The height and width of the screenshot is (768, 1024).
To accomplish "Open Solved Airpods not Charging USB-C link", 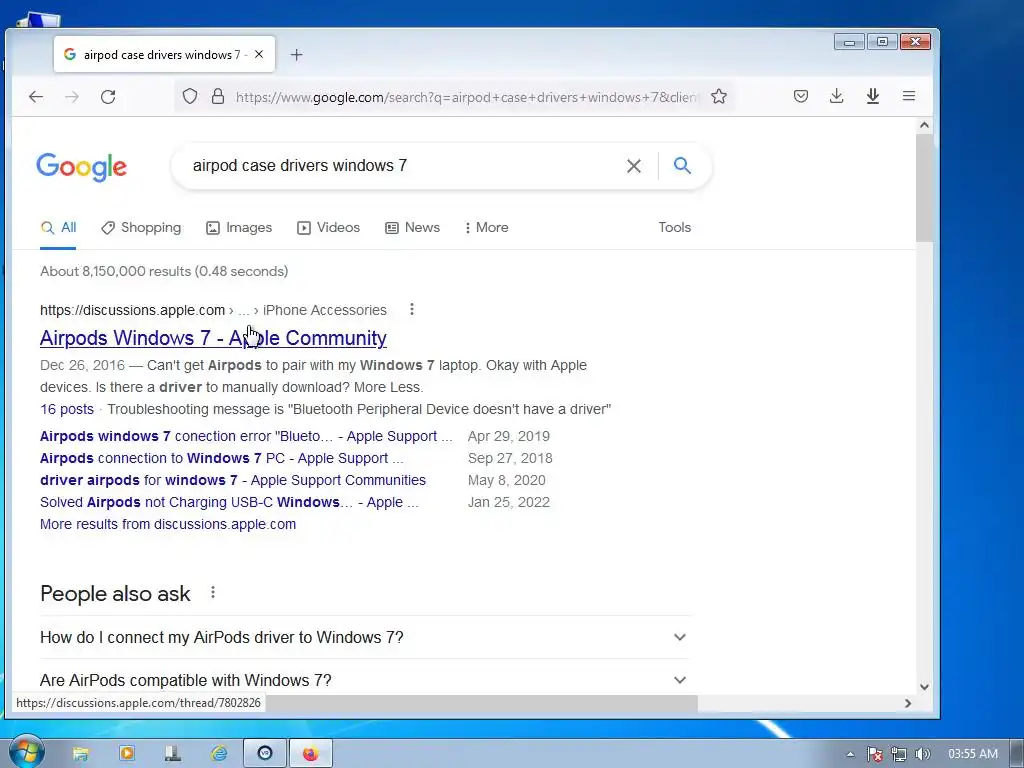I will [229, 502].
